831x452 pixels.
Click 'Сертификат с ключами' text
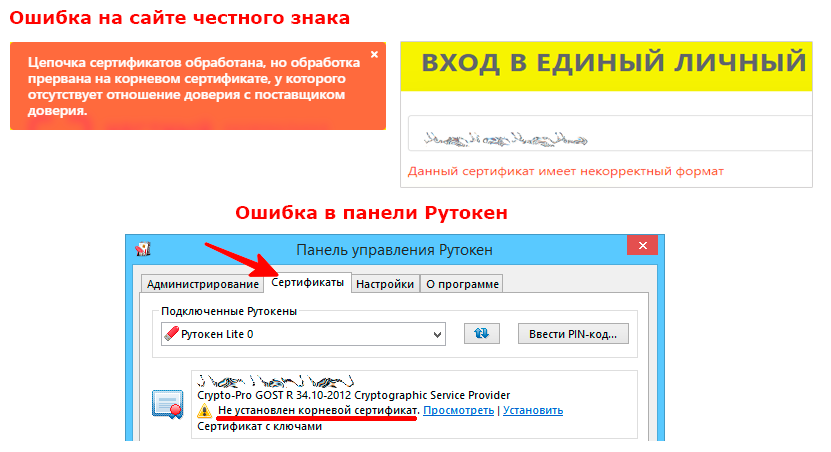point(259,426)
